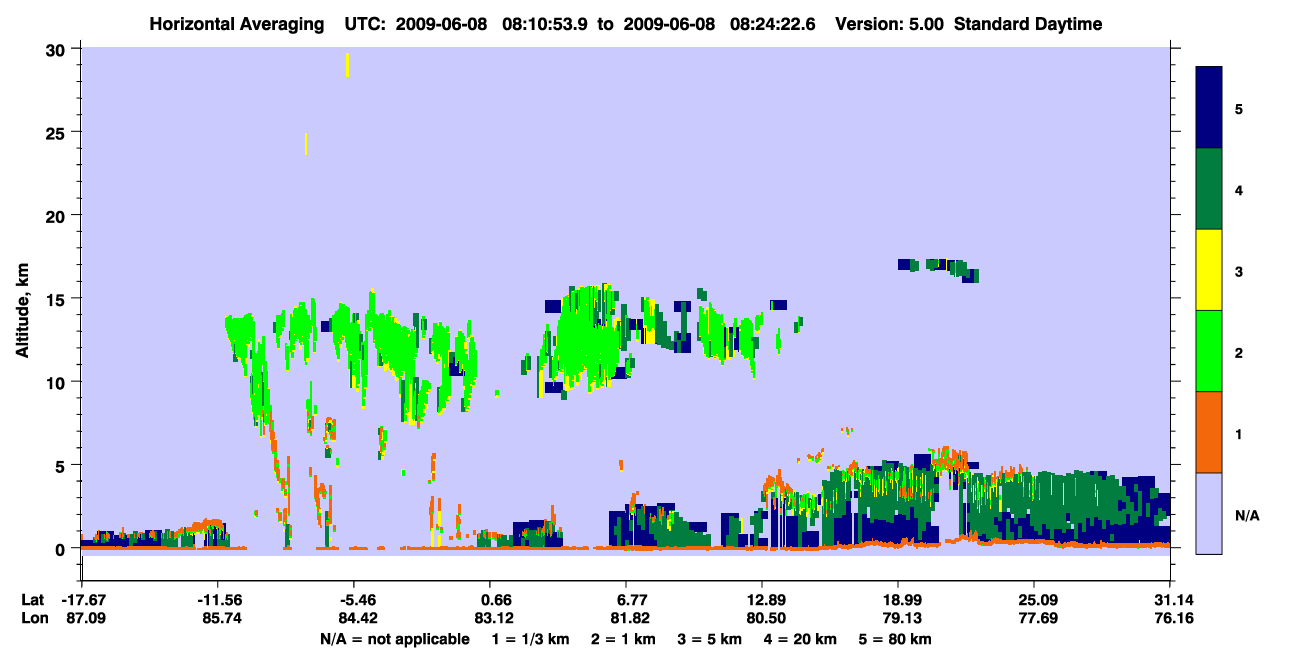The width and height of the screenshot is (1300, 667).
Task: Click the y-axis tick label 20
Action: [57, 215]
